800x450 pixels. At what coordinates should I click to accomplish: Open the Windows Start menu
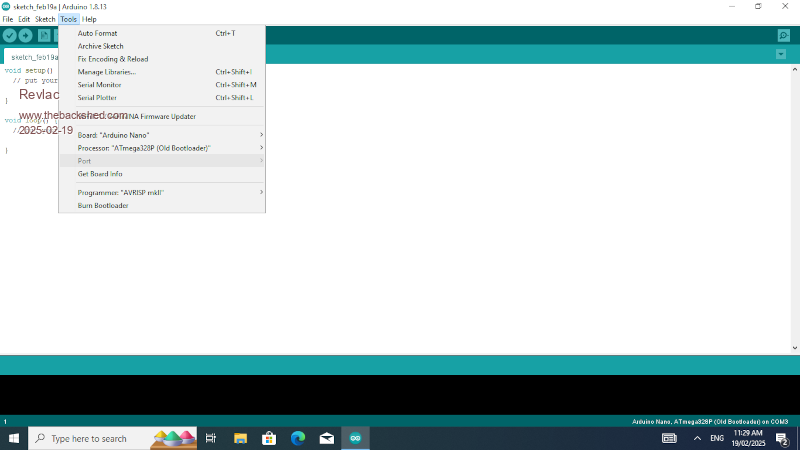click(14, 438)
